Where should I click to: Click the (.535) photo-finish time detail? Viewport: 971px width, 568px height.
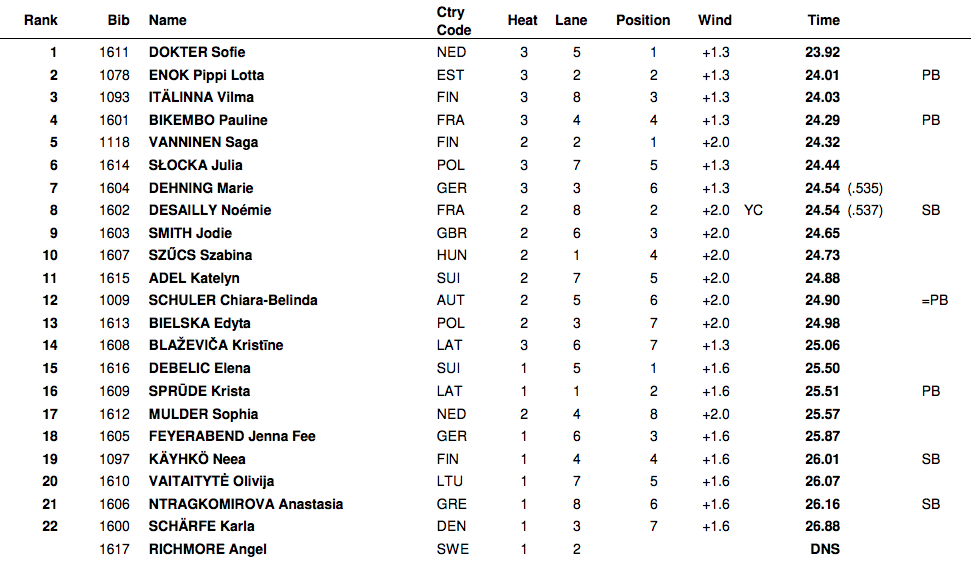pyautogui.click(x=865, y=188)
